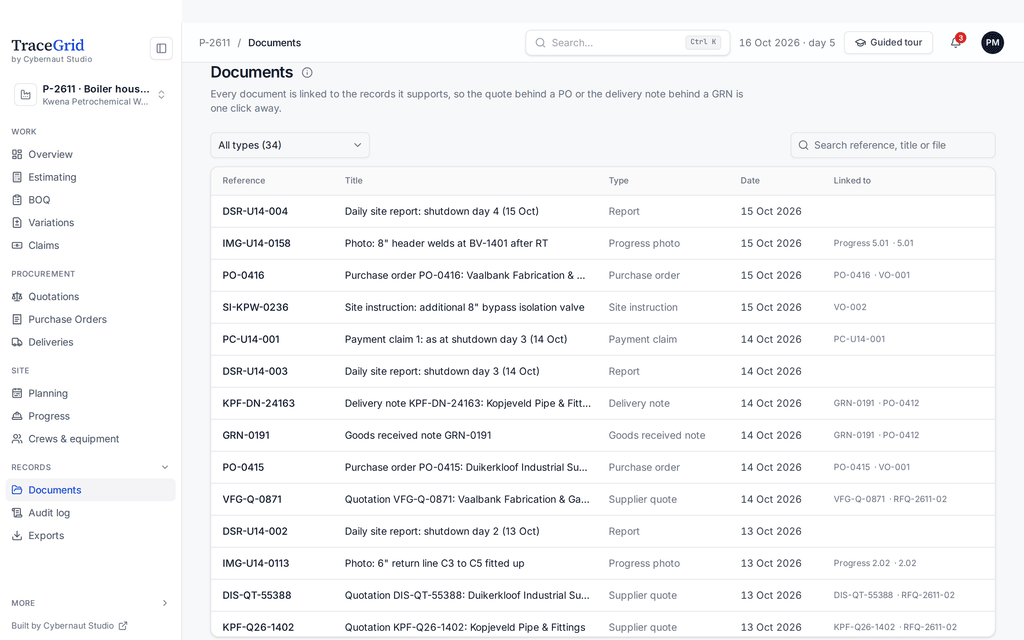Click Progress 5.01 linked record
The width and height of the screenshot is (1024, 640).
(x=861, y=243)
